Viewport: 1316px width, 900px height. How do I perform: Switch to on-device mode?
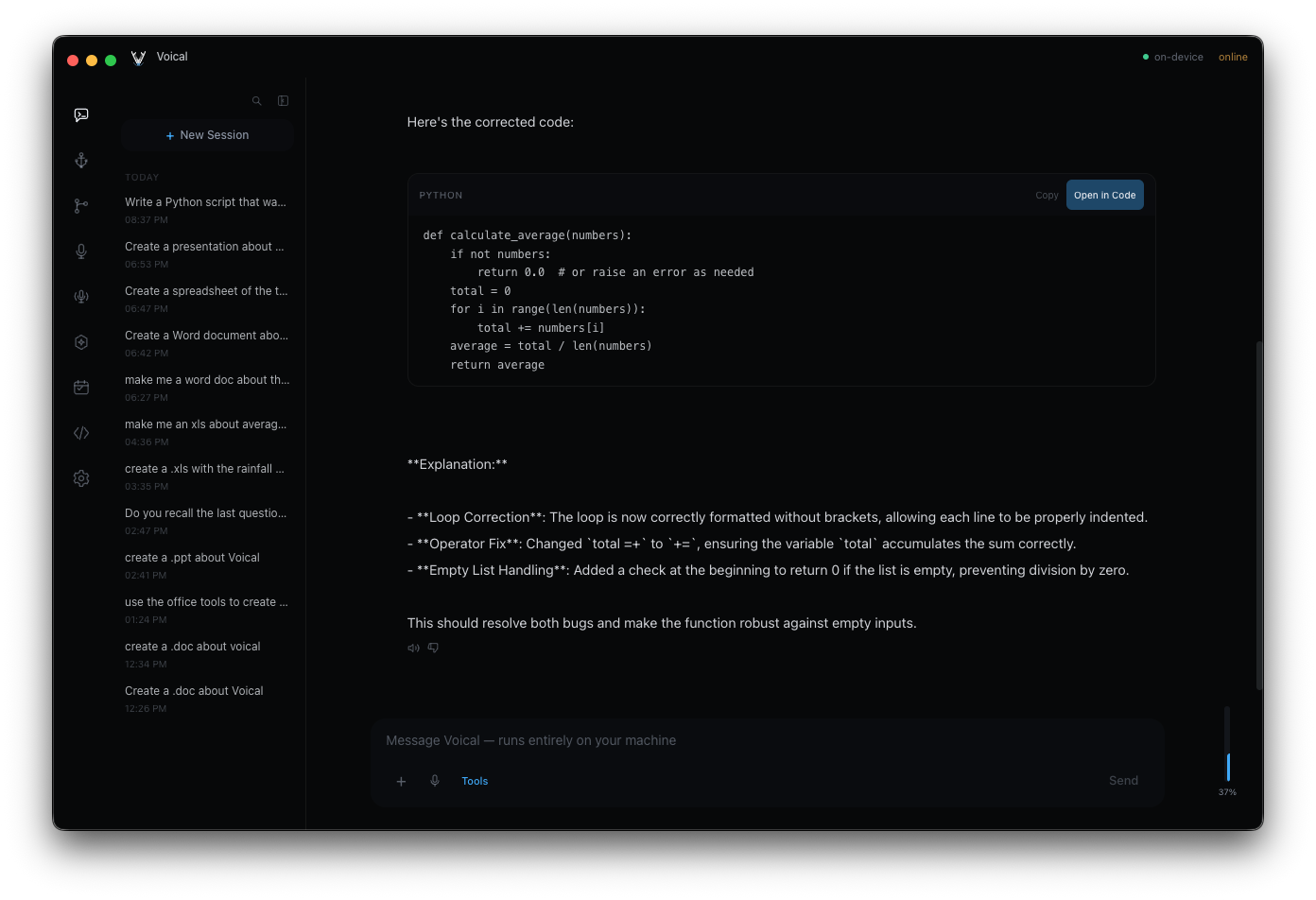[x=1172, y=58]
